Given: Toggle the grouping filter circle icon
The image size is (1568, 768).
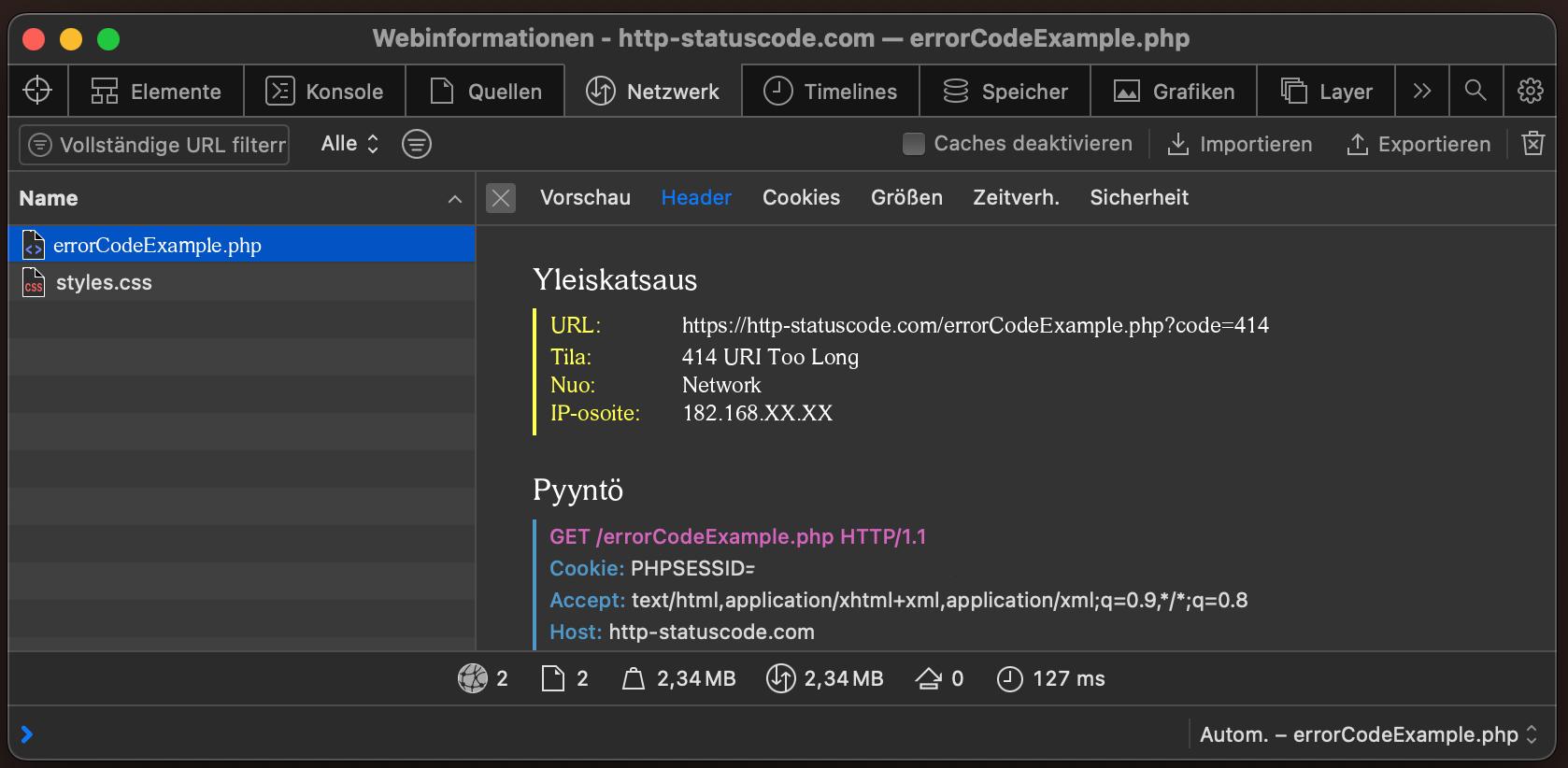Looking at the screenshot, I should [417, 144].
